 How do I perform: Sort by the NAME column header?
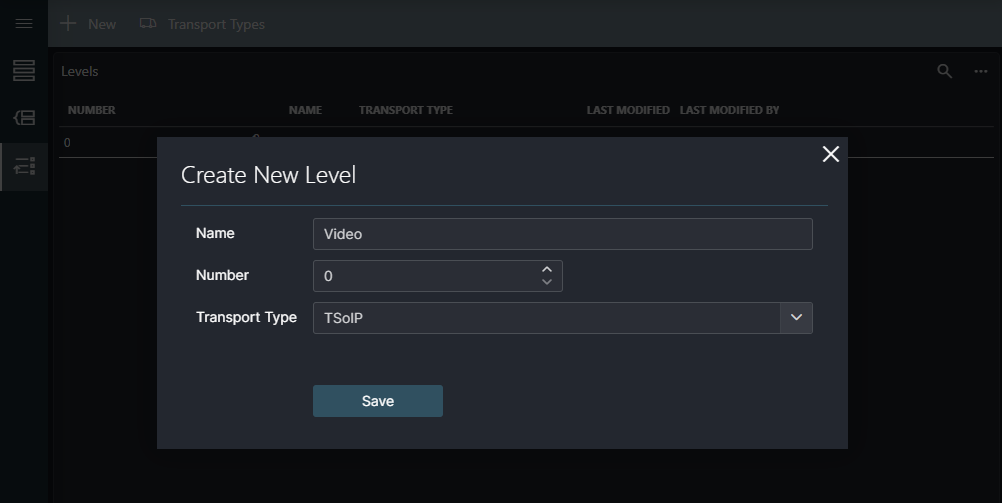[305, 110]
